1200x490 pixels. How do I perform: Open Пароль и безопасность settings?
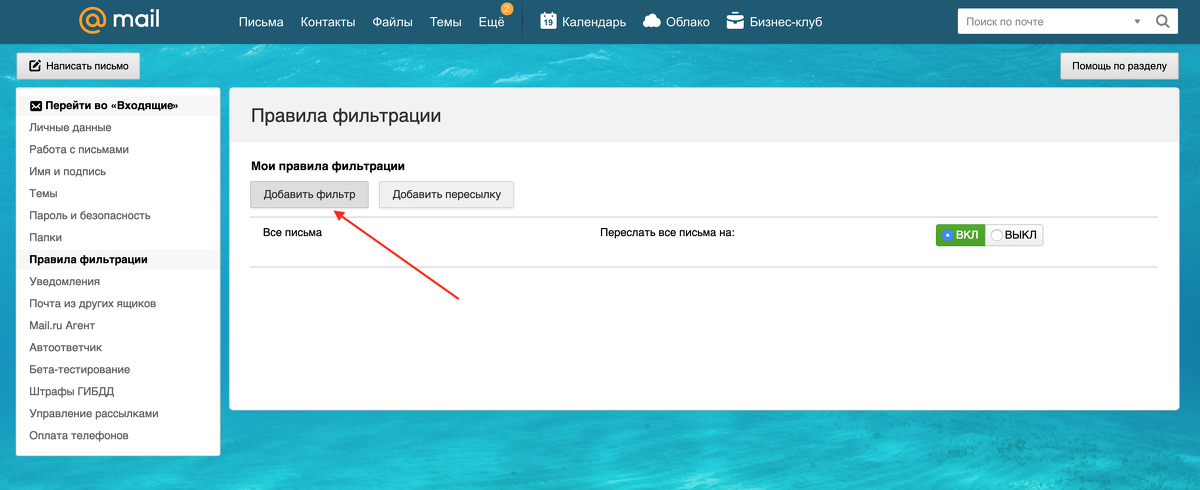[x=90, y=215]
